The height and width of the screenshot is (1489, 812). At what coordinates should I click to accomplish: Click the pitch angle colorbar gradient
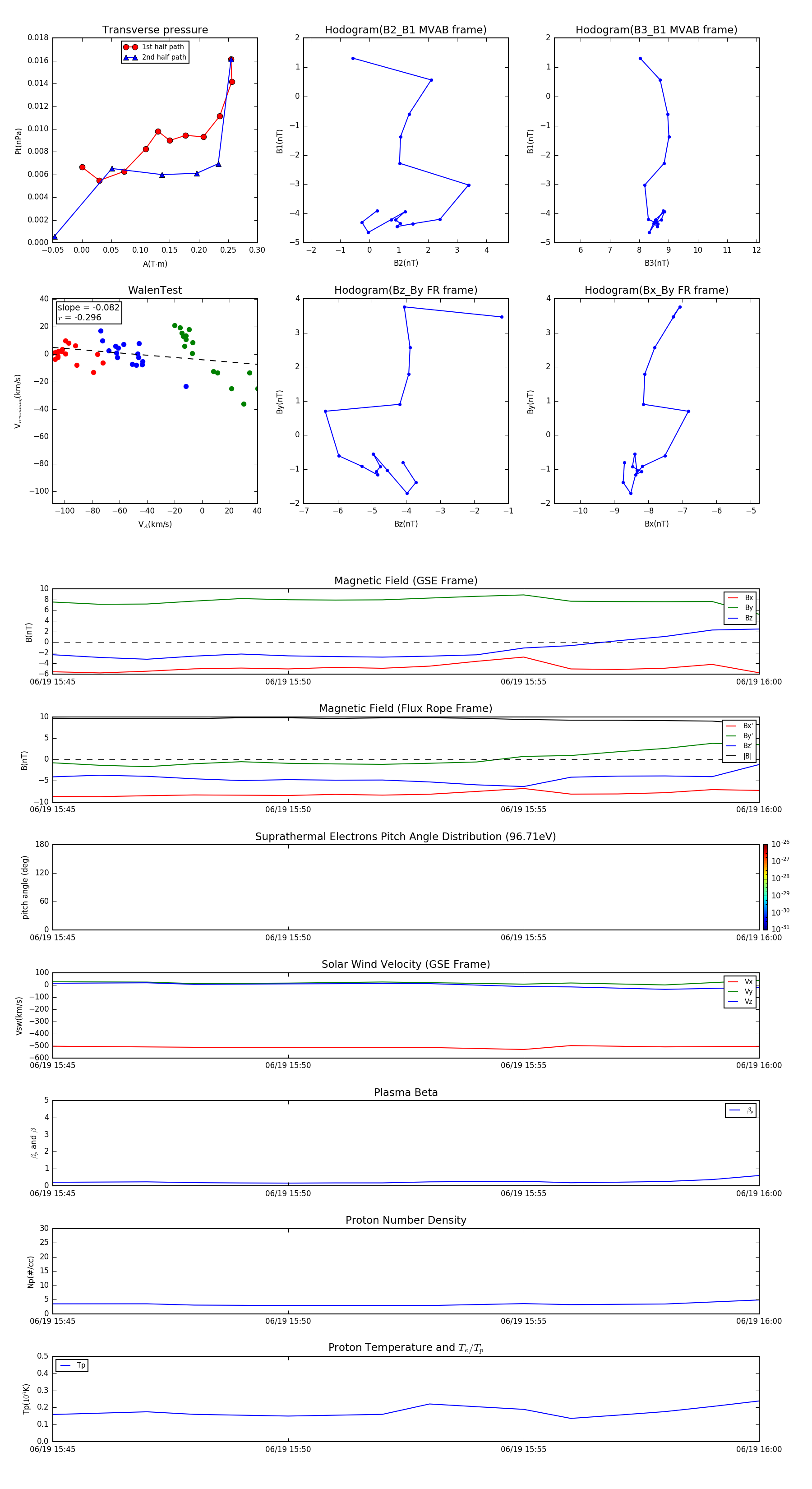coord(765,887)
